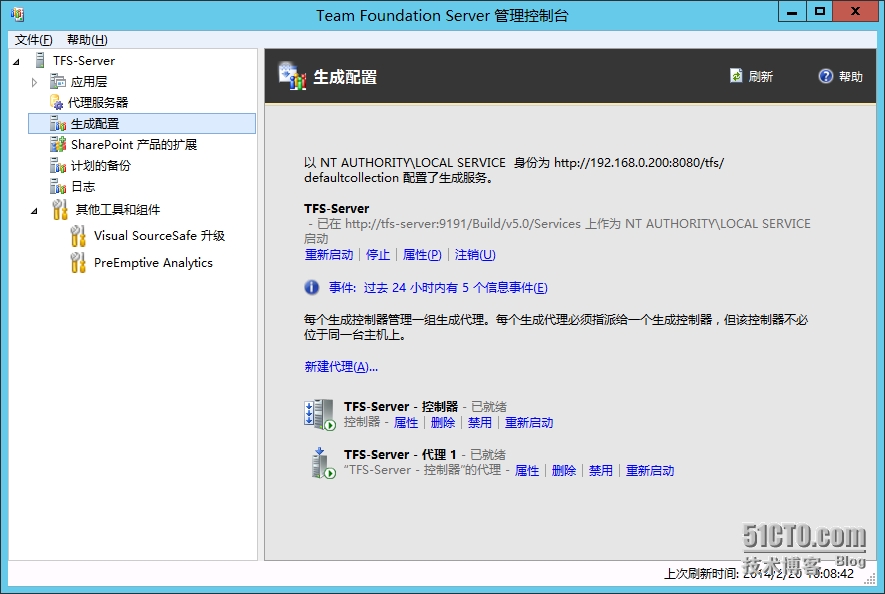Open 属性 for 代理 1
This screenshot has width=885, height=594.
pyautogui.click(x=527, y=470)
